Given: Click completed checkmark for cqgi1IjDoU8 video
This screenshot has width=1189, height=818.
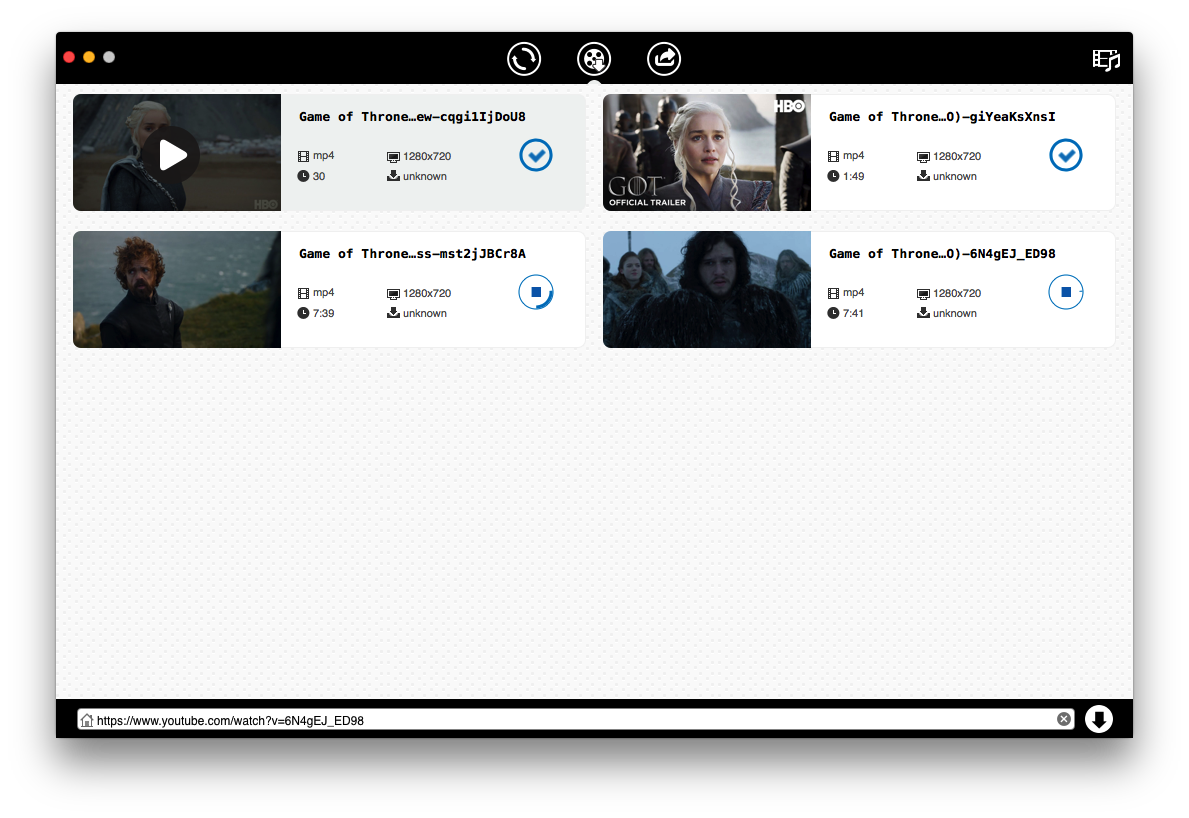Looking at the screenshot, I should tap(536, 155).
